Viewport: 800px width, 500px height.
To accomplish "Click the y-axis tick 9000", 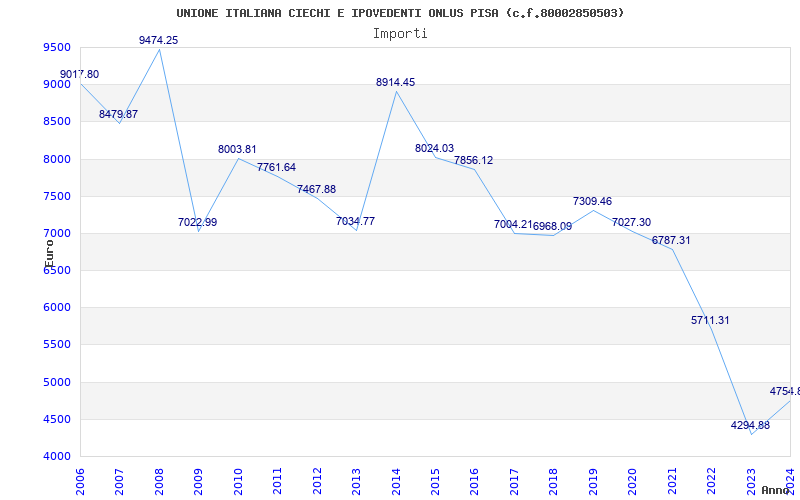I will click(56, 84).
